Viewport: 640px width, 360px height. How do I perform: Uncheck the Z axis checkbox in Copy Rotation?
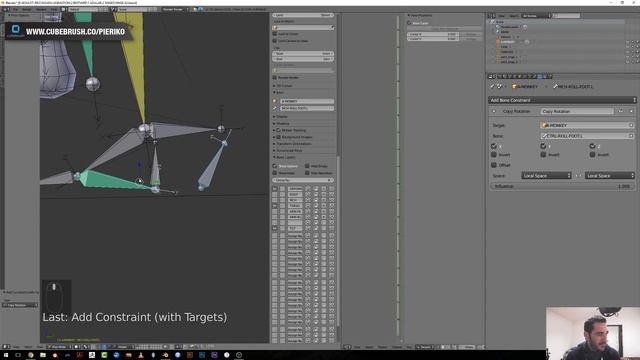click(x=593, y=146)
